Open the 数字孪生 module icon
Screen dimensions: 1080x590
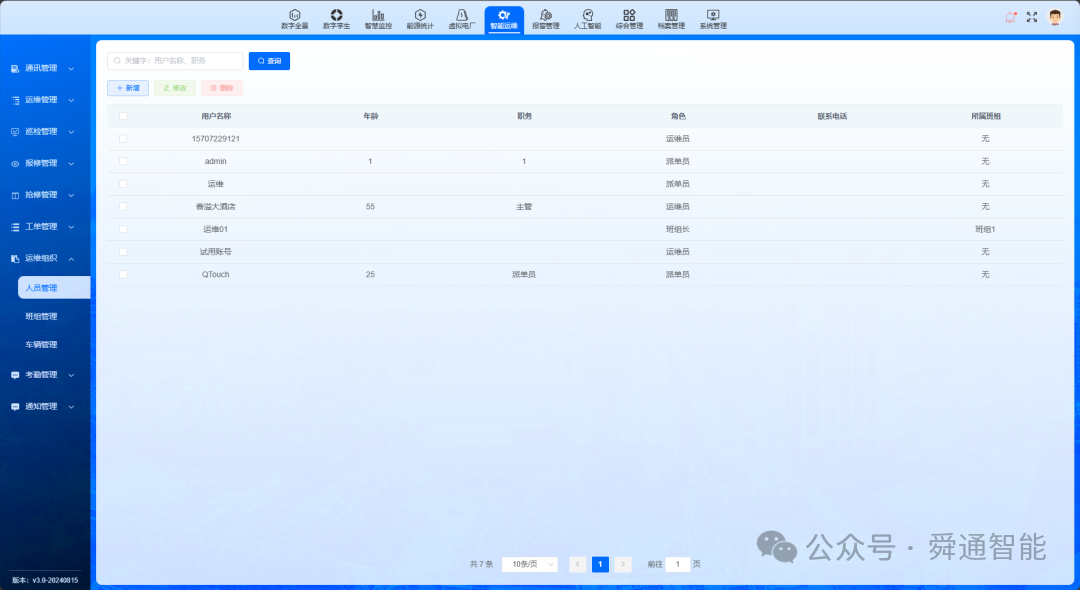(x=336, y=15)
